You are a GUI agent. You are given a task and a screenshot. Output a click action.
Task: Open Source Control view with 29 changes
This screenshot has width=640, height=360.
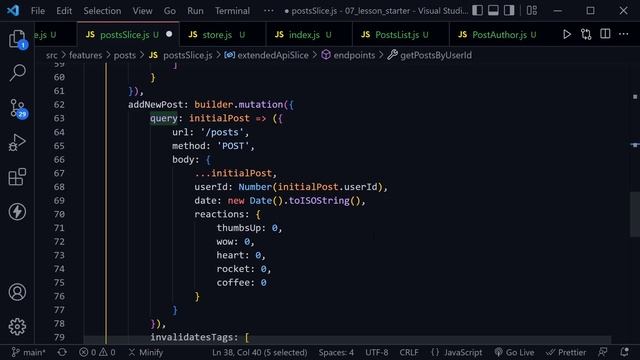point(17,109)
